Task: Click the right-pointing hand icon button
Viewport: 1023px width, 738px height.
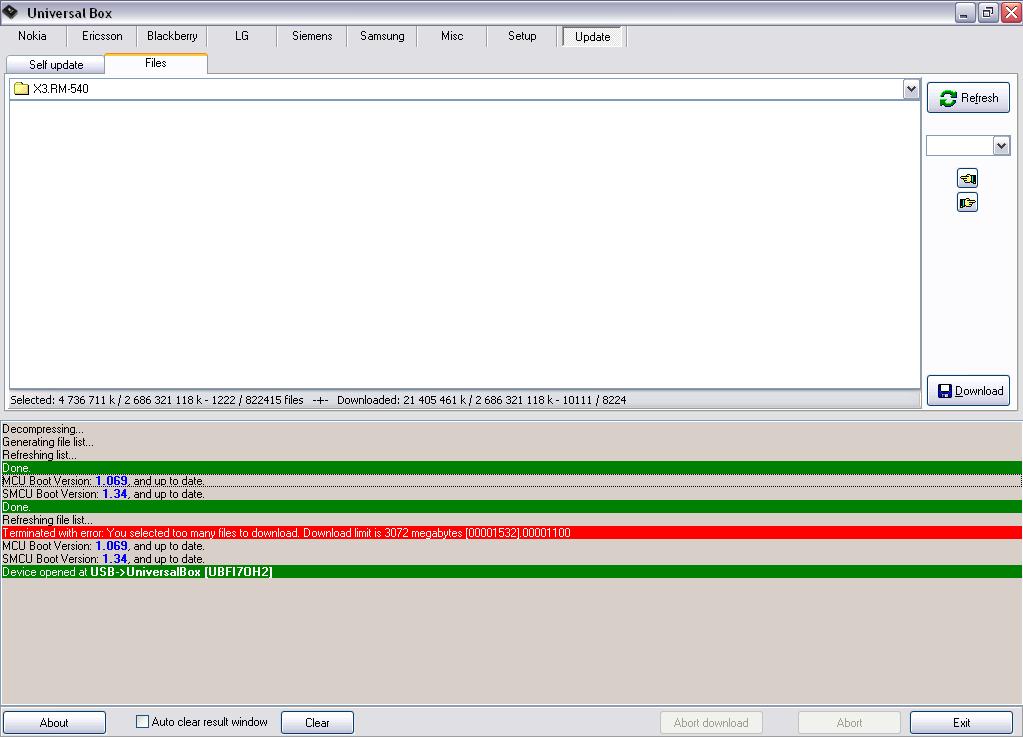Action: coord(967,202)
